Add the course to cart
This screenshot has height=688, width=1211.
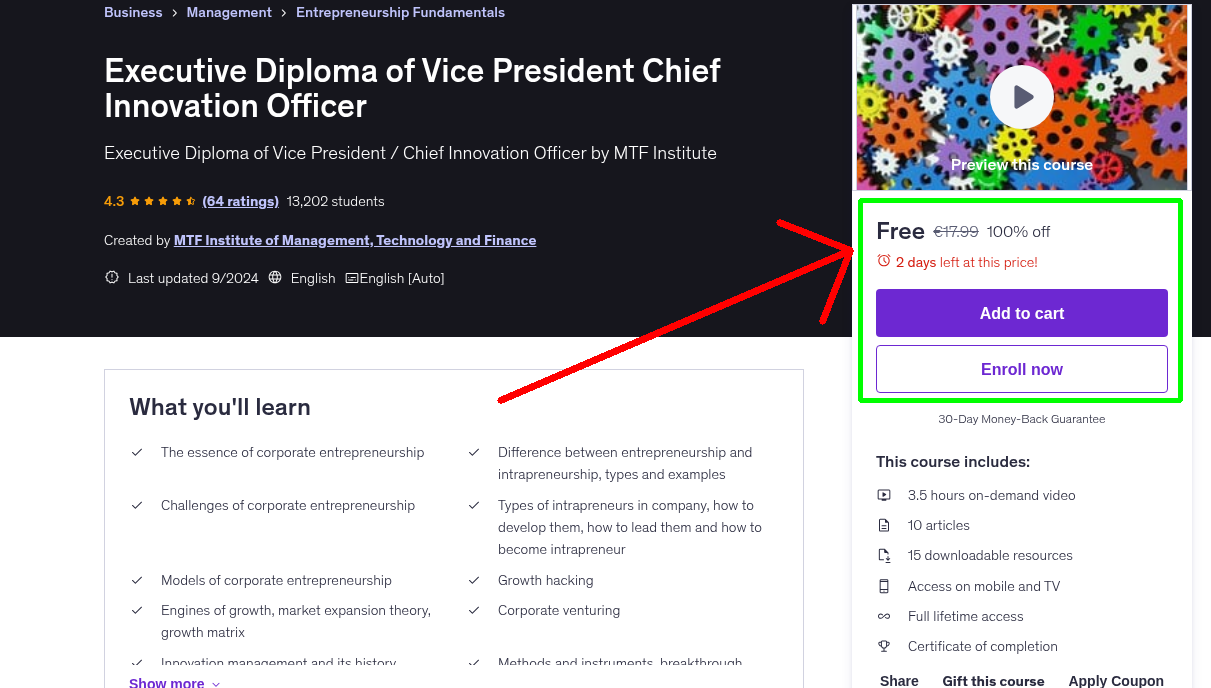(1021, 312)
